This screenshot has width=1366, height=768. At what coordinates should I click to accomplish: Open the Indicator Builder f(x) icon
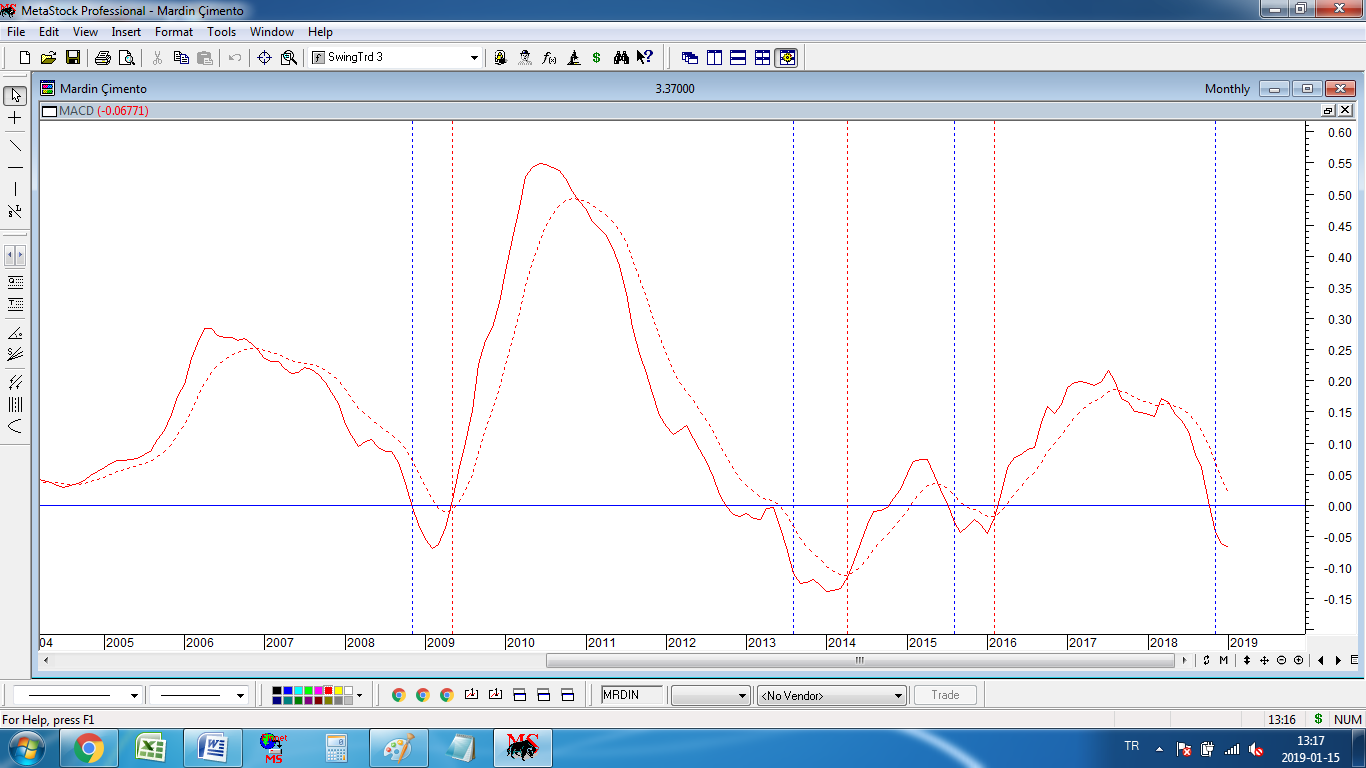pos(549,58)
